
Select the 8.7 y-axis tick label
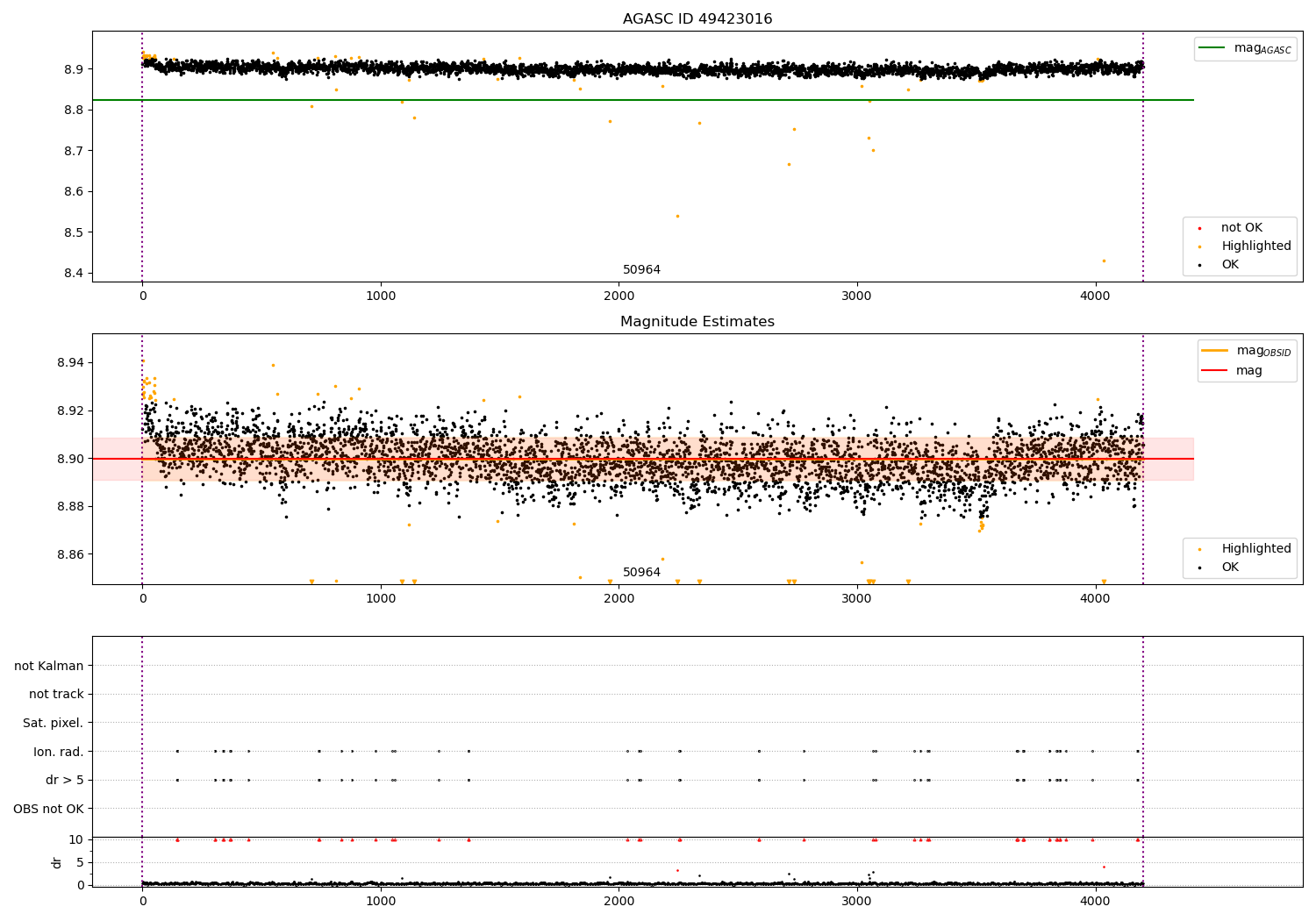[x=75, y=151]
